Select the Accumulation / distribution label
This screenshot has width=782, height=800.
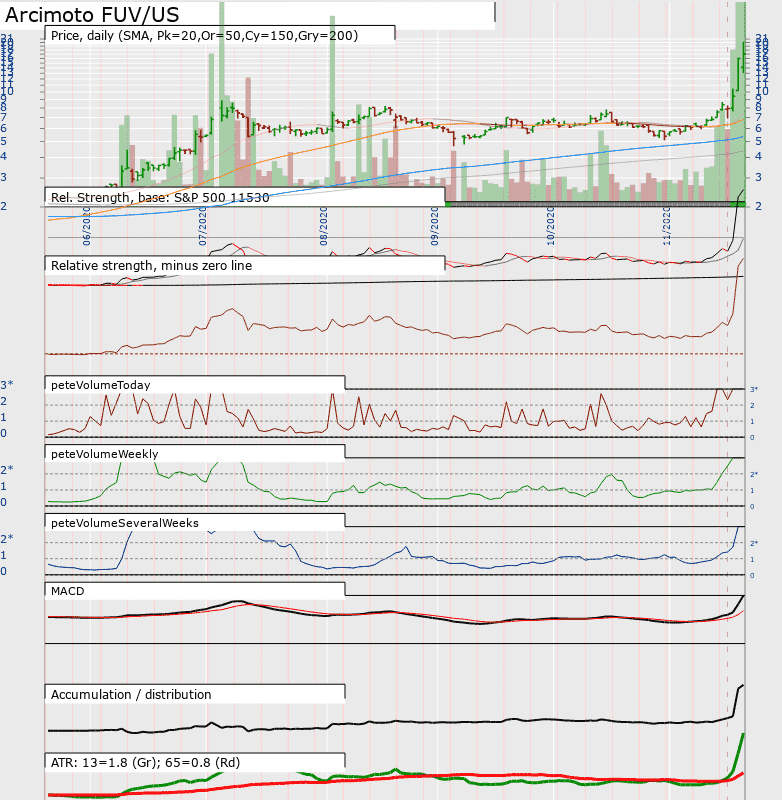tap(131, 694)
